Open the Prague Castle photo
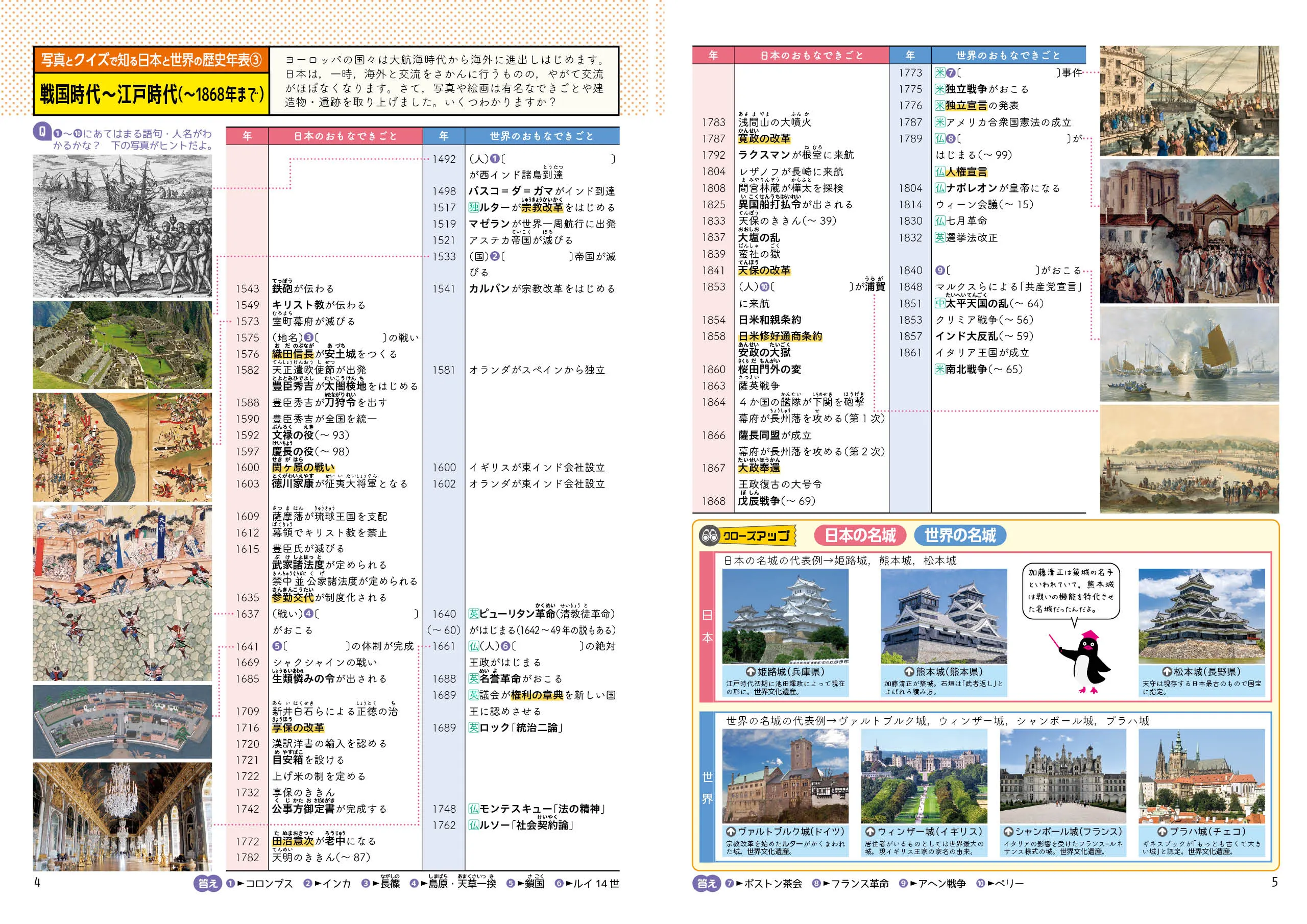 click(x=1202, y=776)
